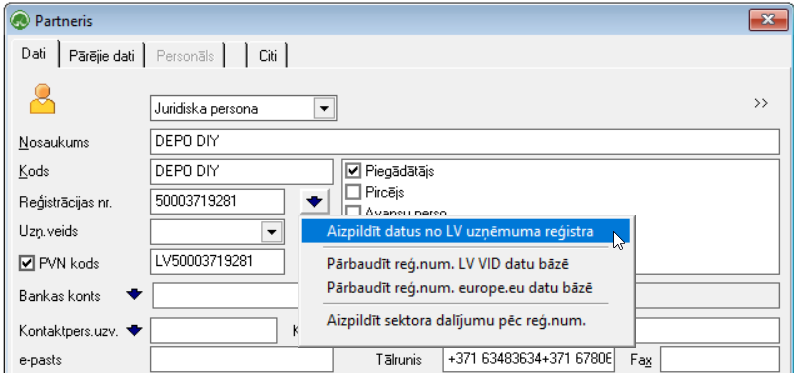Open the Juridiska persona dropdown

click(323, 108)
